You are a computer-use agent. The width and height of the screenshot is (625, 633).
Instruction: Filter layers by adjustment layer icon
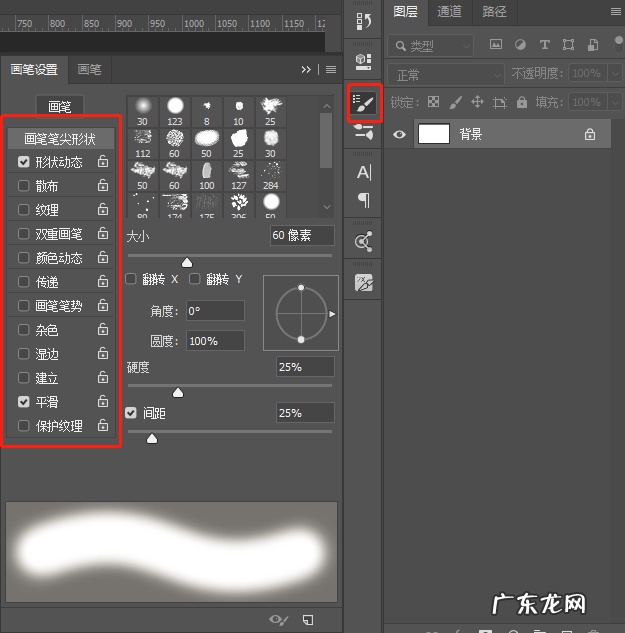click(x=520, y=44)
